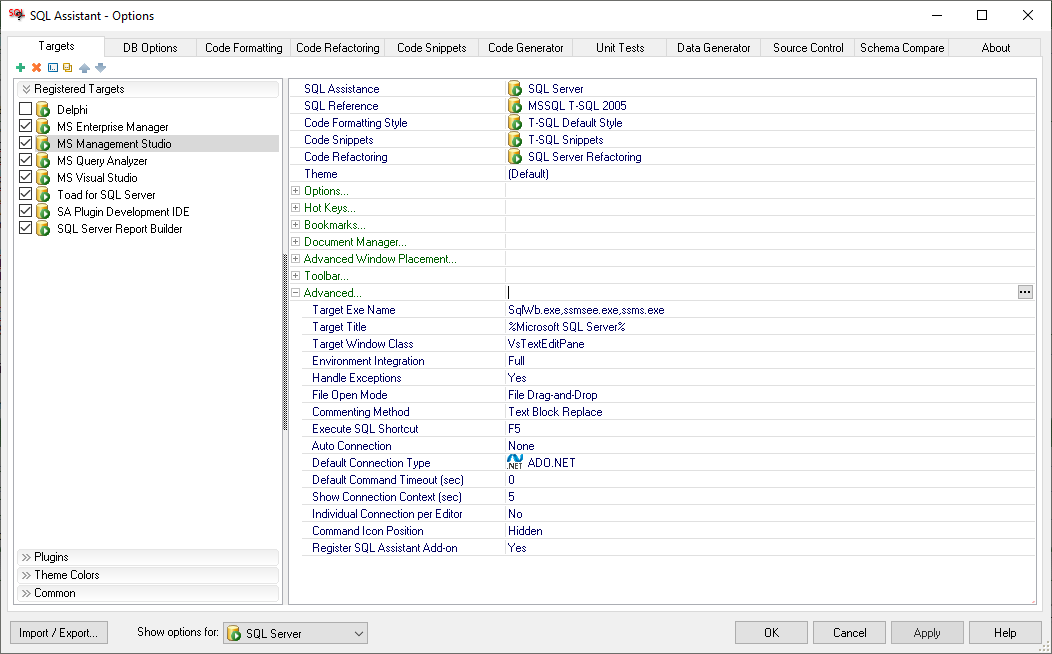Click the orange X Delete target icon
Image resolution: width=1052 pixels, height=654 pixels.
(x=36, y=68)
